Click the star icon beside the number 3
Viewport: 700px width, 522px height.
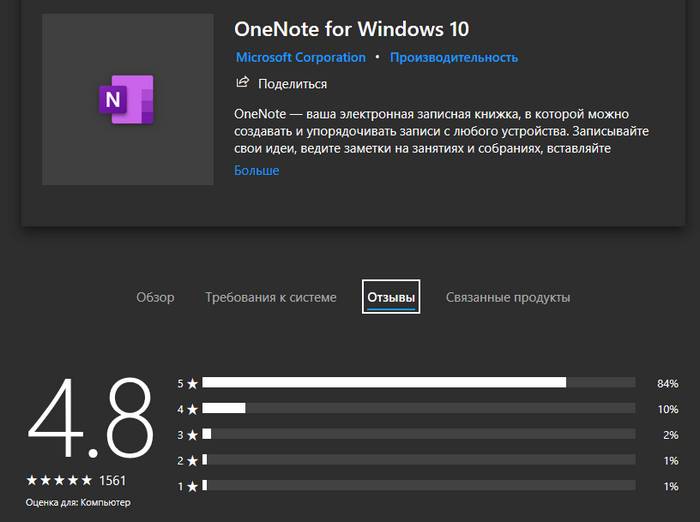pyautogui.click(x=192, y=435)
